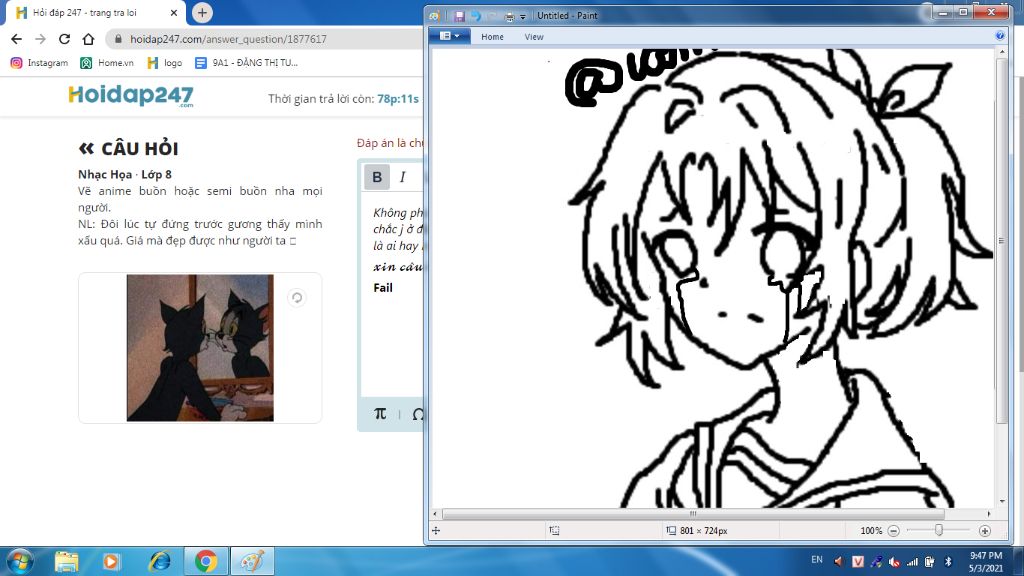This screenshot has height=576, width=1024.
Task: Open "9A1 - ĐẶNG THỊ TU..." bookmark
Action: tap(246, 63)
